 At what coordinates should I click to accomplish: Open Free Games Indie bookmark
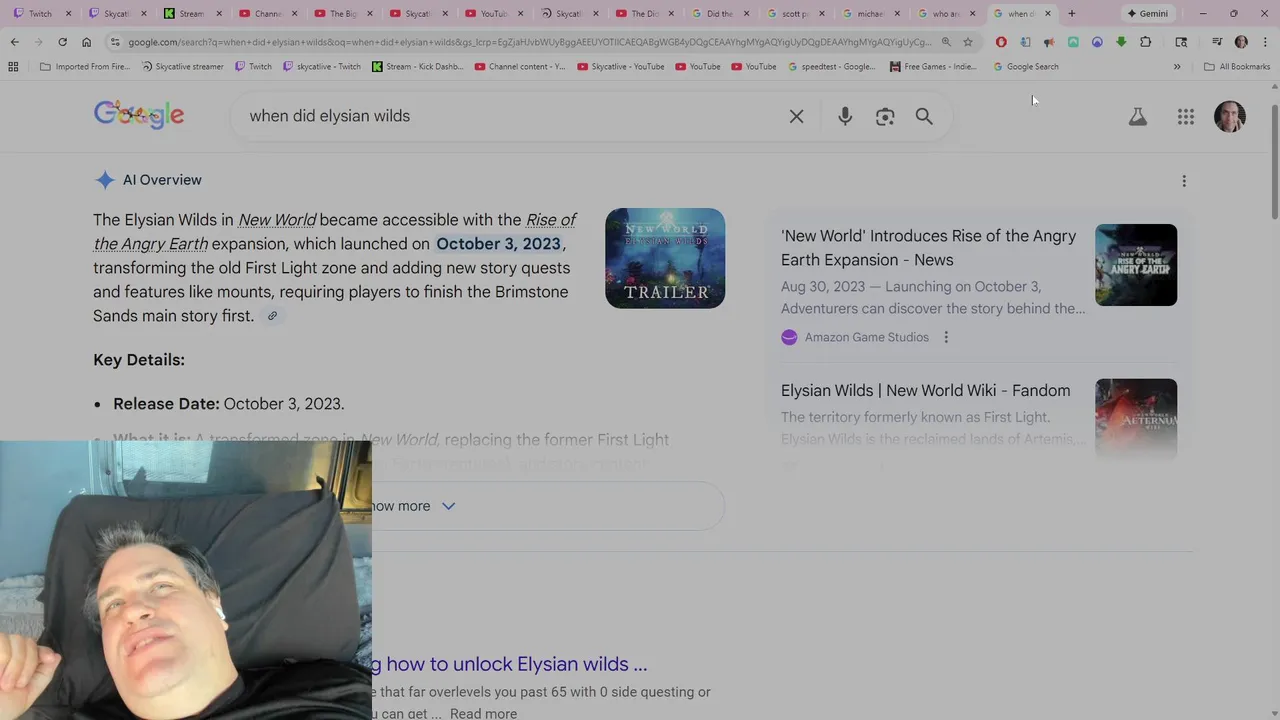pos(933,67)
